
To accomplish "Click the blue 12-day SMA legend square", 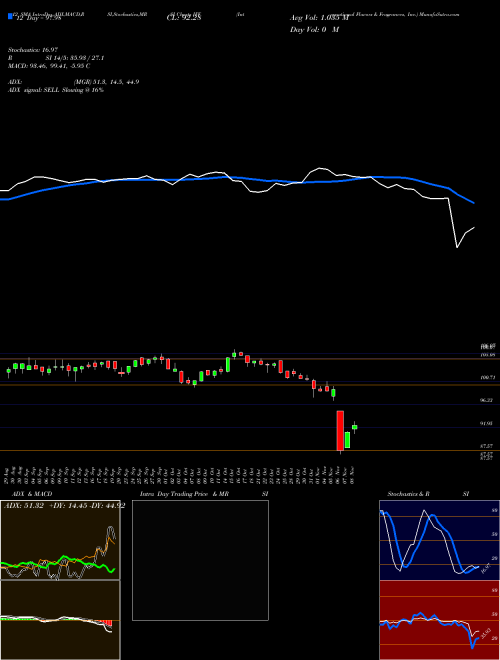I will tap(10, 16).
